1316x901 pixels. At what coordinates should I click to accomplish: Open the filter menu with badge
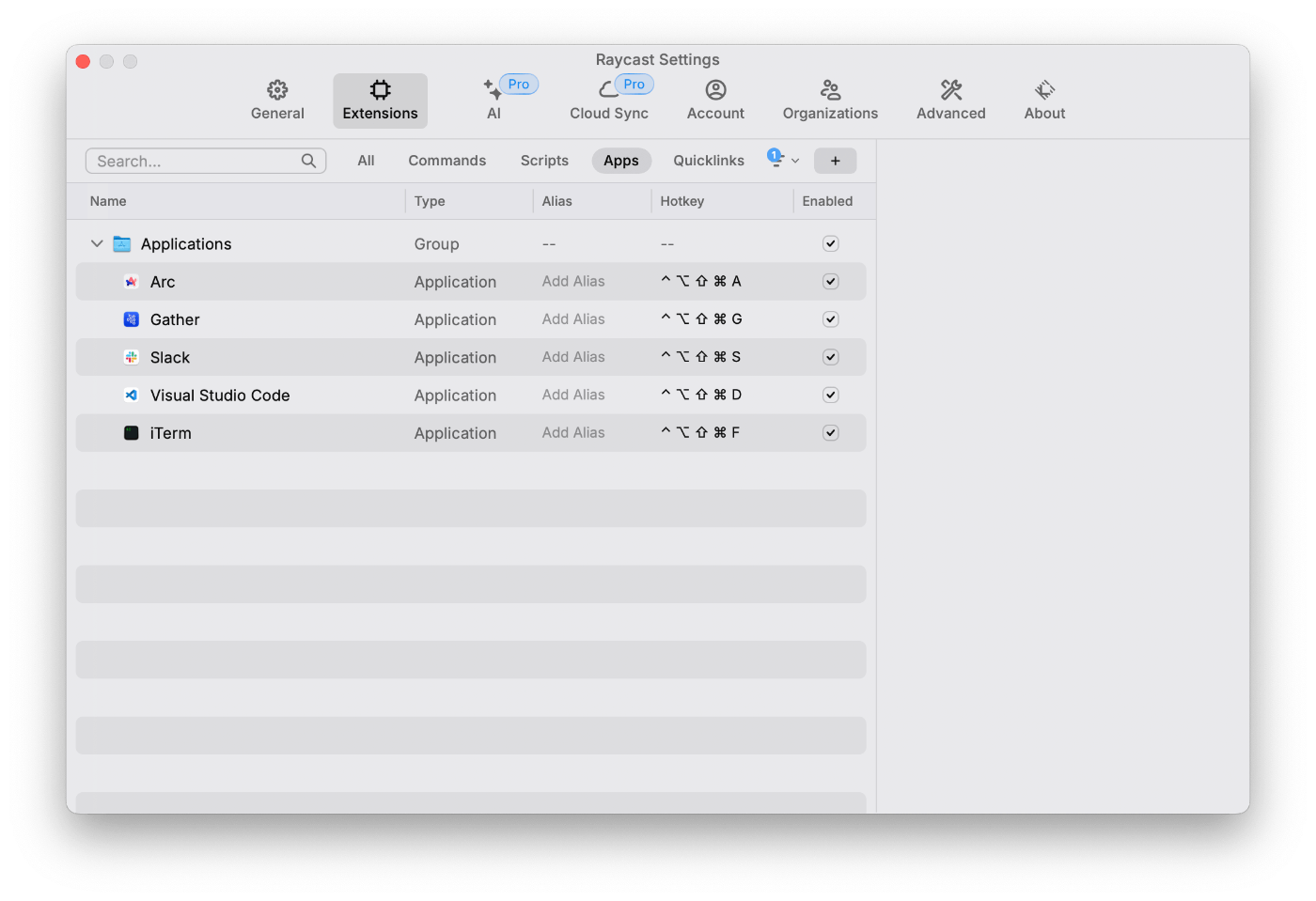click(782, 159)
